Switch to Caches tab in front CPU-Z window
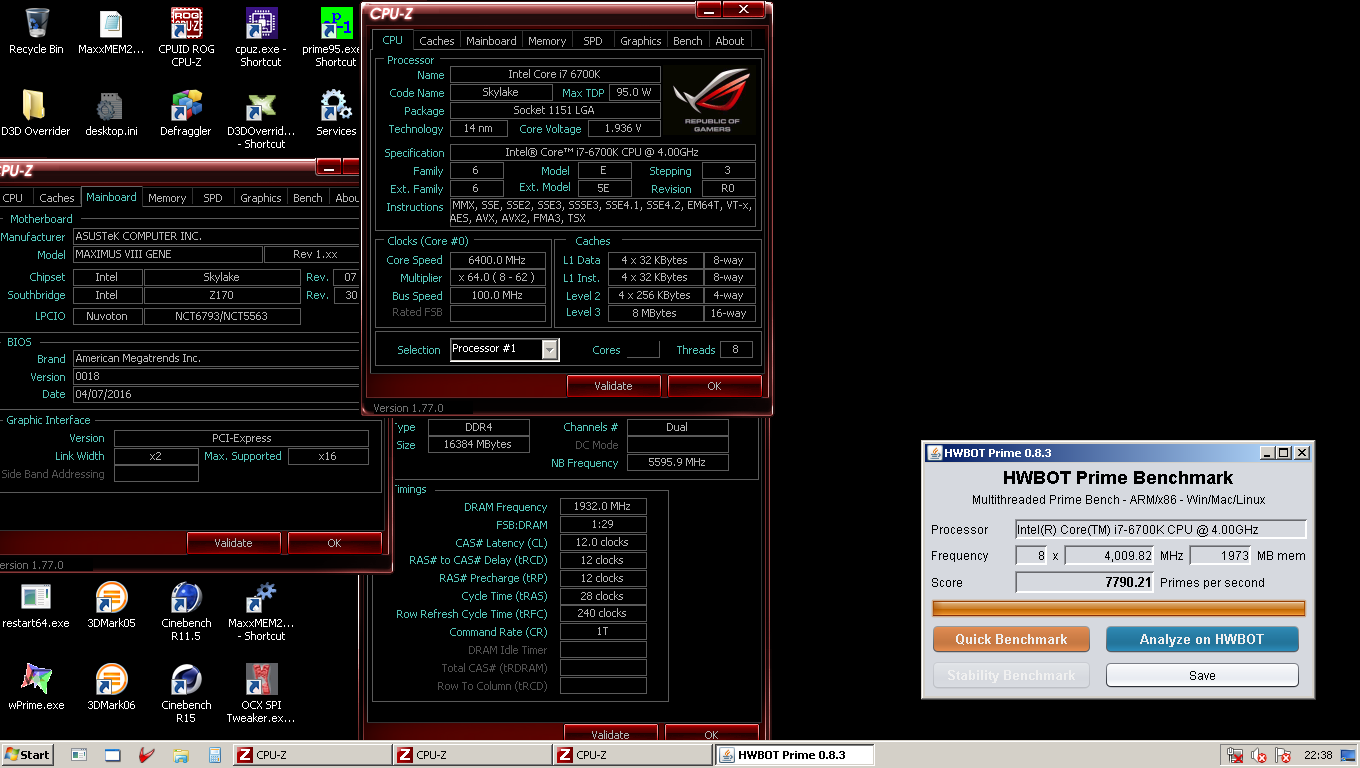 437,41
